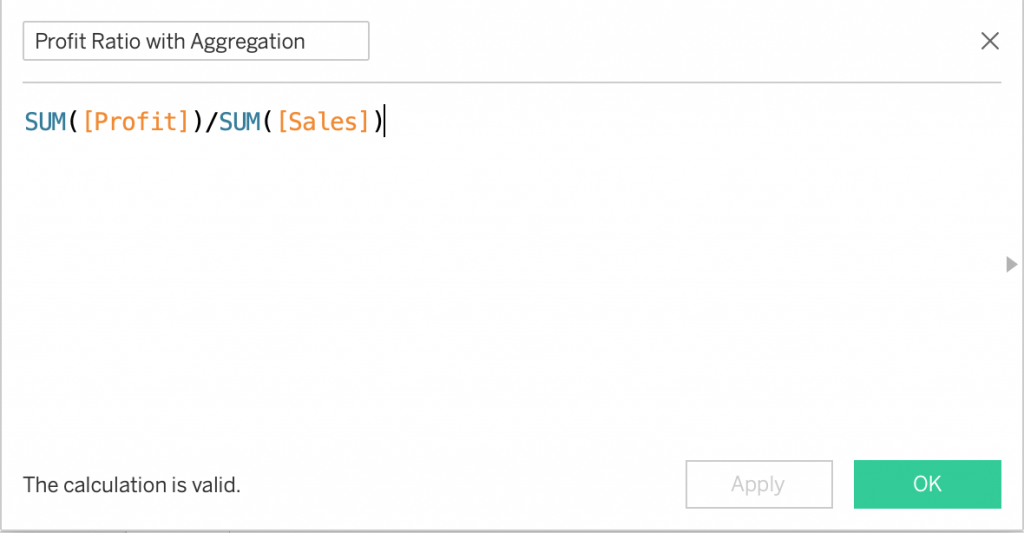Click the closing parenthesis after [Profit]
The height and width of the screenshot is (533, 1024).
coord(197,122)
